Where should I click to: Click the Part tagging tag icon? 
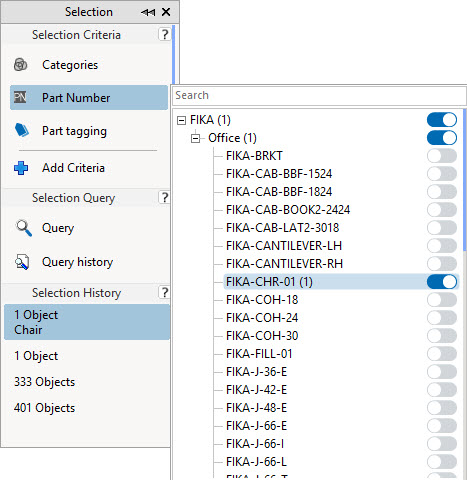point(22,130)
